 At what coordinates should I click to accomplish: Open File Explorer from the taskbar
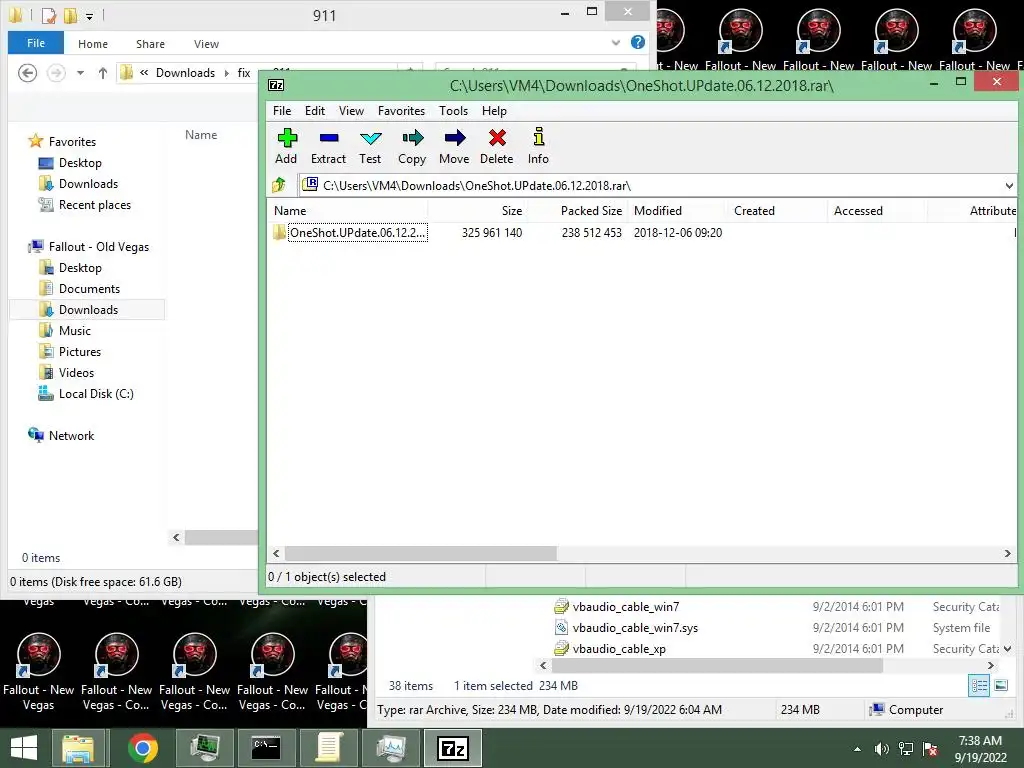point(78,748)
